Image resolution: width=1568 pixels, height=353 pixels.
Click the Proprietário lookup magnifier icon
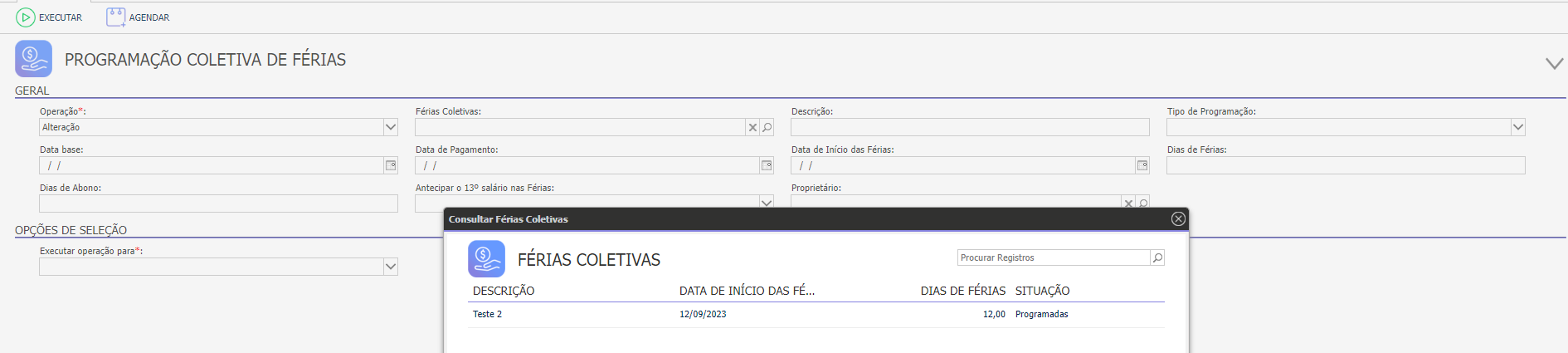[1143, 203]
